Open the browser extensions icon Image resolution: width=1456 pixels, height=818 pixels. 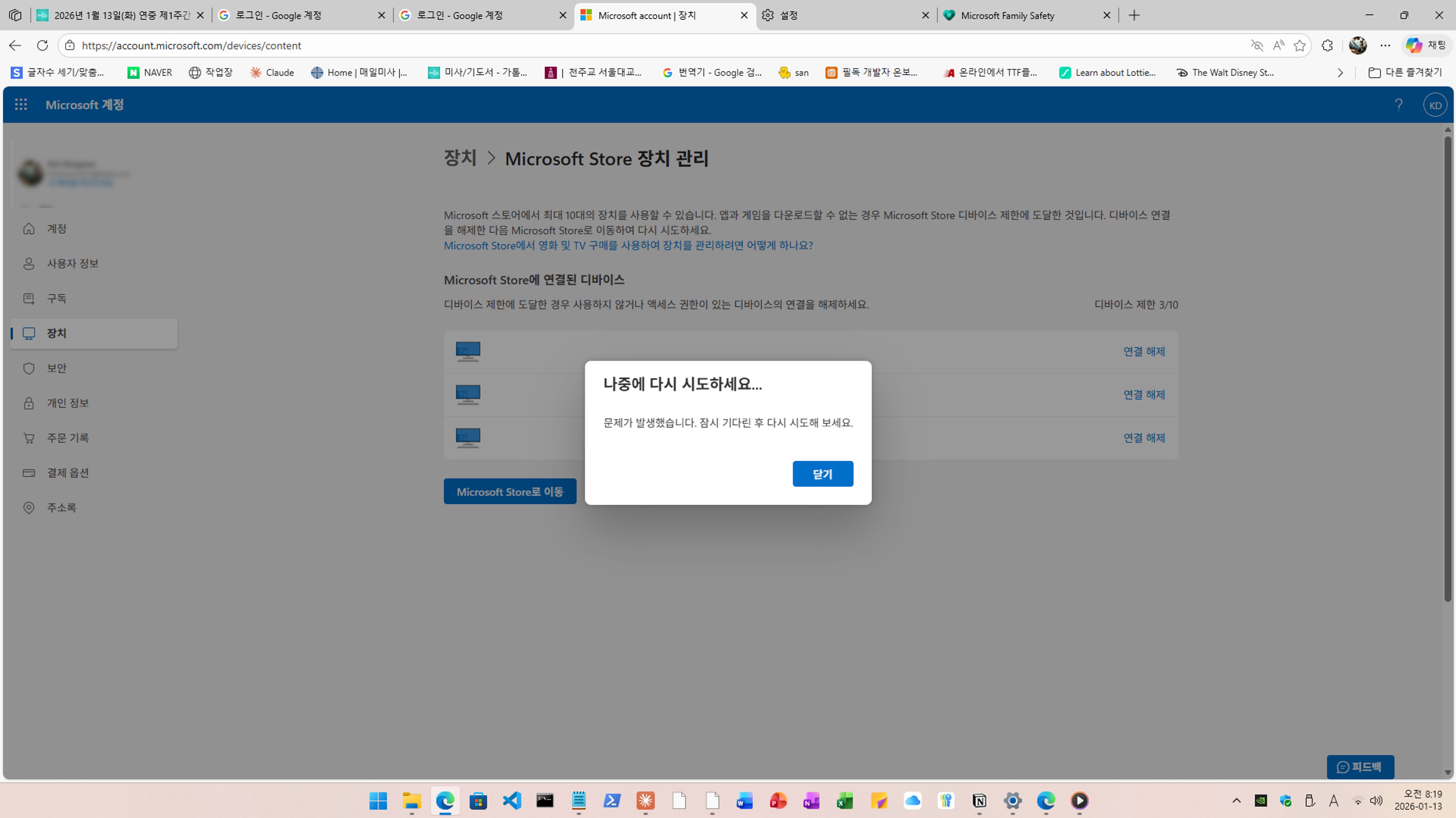pos(1327,45)
